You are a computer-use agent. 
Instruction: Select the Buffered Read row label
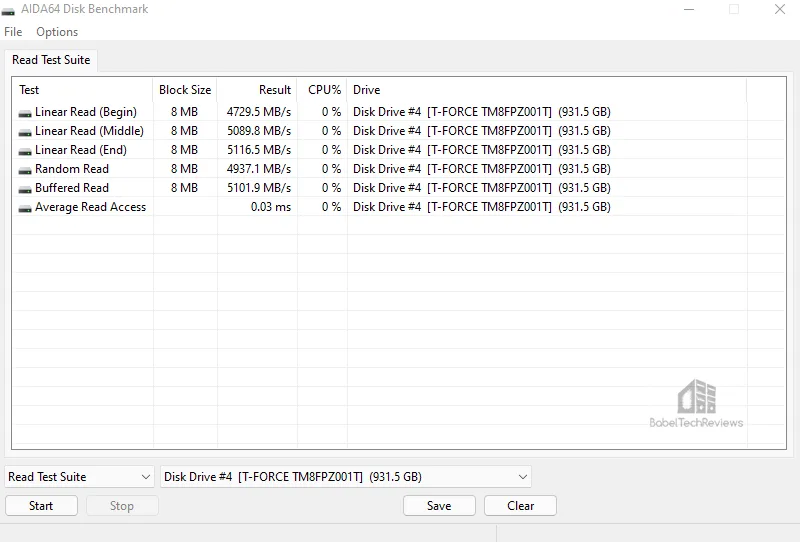(71, 188)
